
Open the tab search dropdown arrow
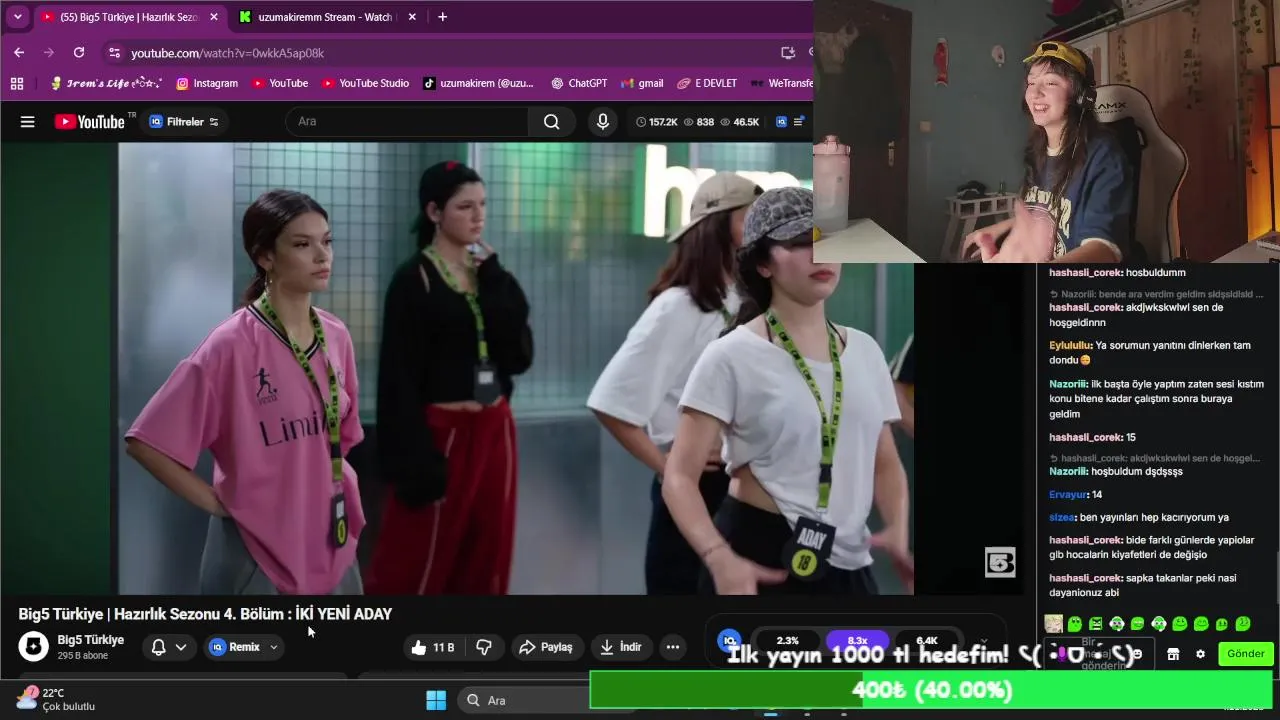tap(17, 17)
